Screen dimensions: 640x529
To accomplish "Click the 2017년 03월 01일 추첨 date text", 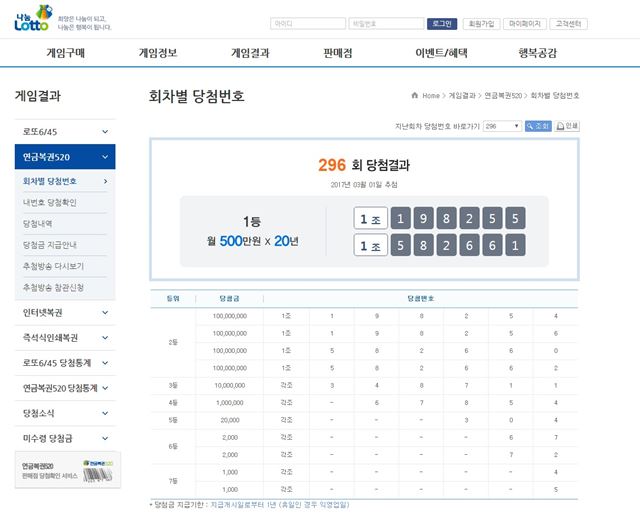I will click(364, 184).
